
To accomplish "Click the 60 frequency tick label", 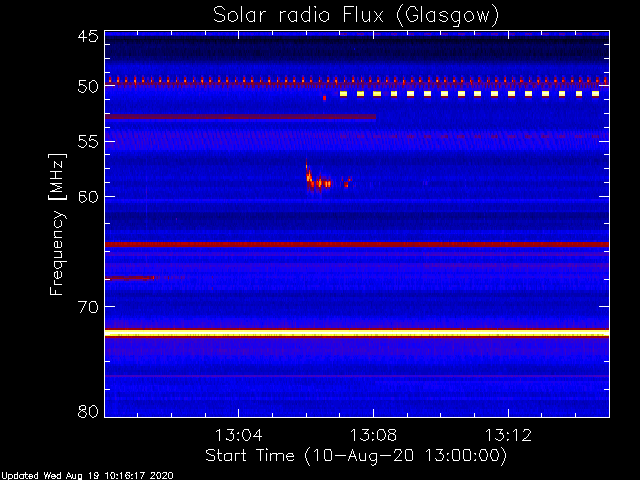I will tap(88, 197).
